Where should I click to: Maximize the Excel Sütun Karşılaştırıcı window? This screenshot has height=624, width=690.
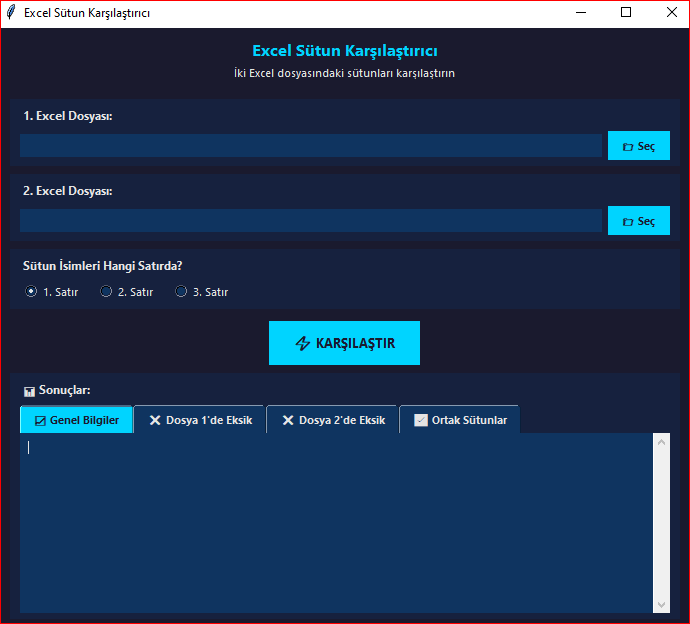point(626,12)
